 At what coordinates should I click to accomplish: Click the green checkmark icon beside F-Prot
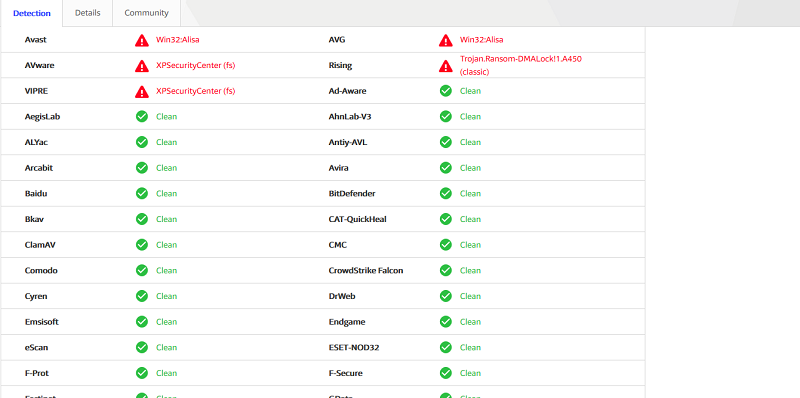point(142,373)
